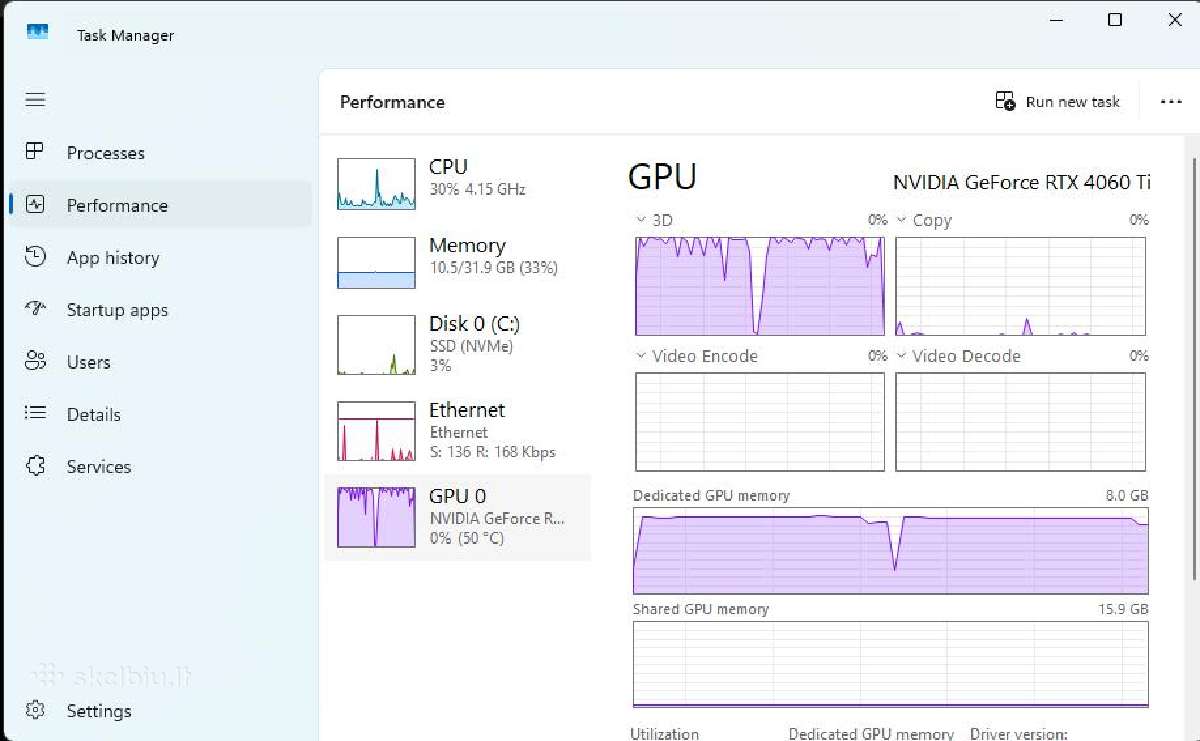Open the Processes page icon
The height and width of the screenshot is (741, 1200).
35,152
